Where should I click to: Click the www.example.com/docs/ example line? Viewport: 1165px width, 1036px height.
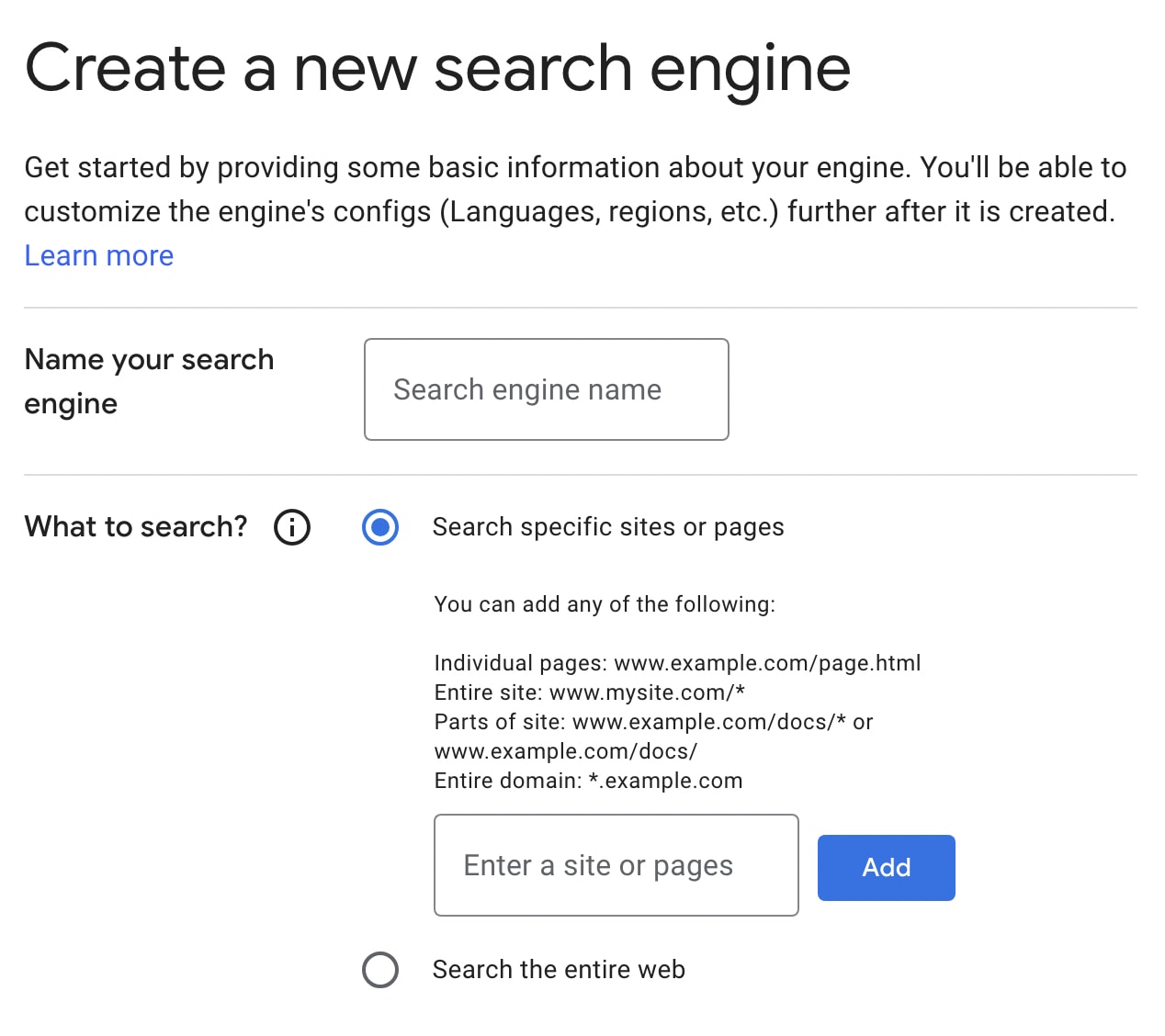coord(565,751)
